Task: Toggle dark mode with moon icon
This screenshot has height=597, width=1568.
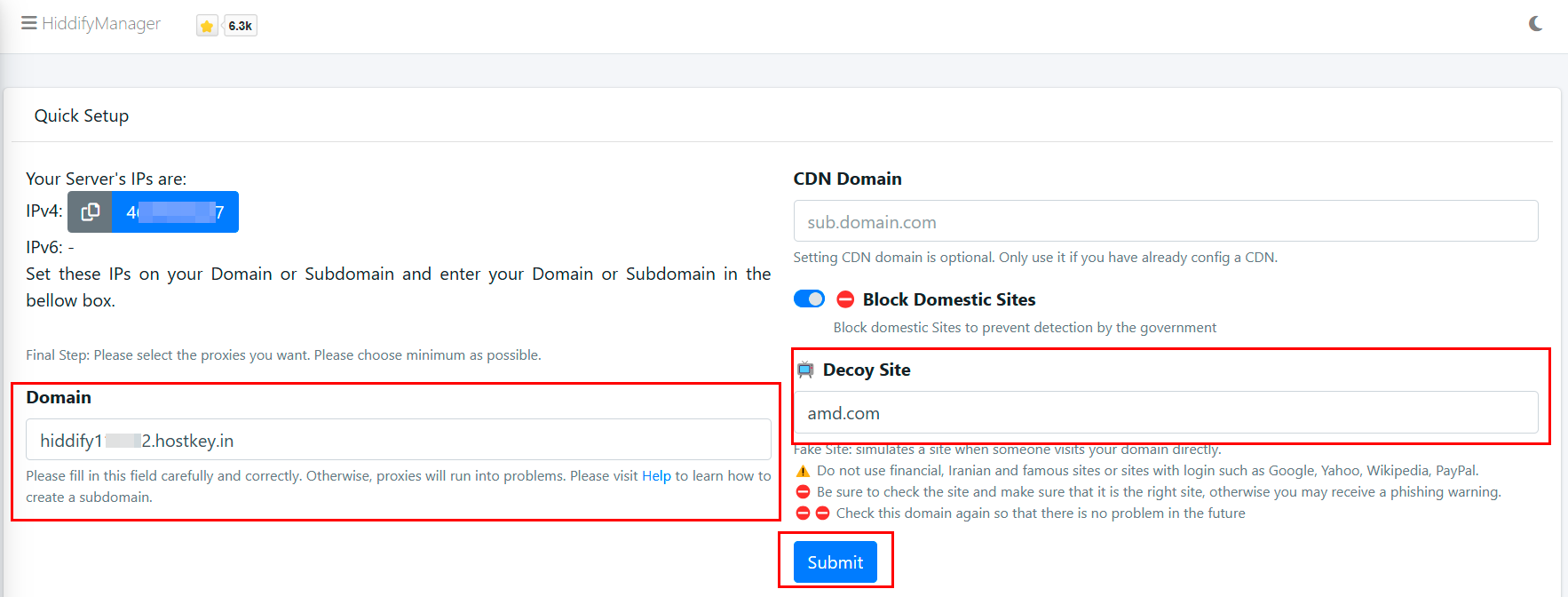Action: (x=1535, y=24)
